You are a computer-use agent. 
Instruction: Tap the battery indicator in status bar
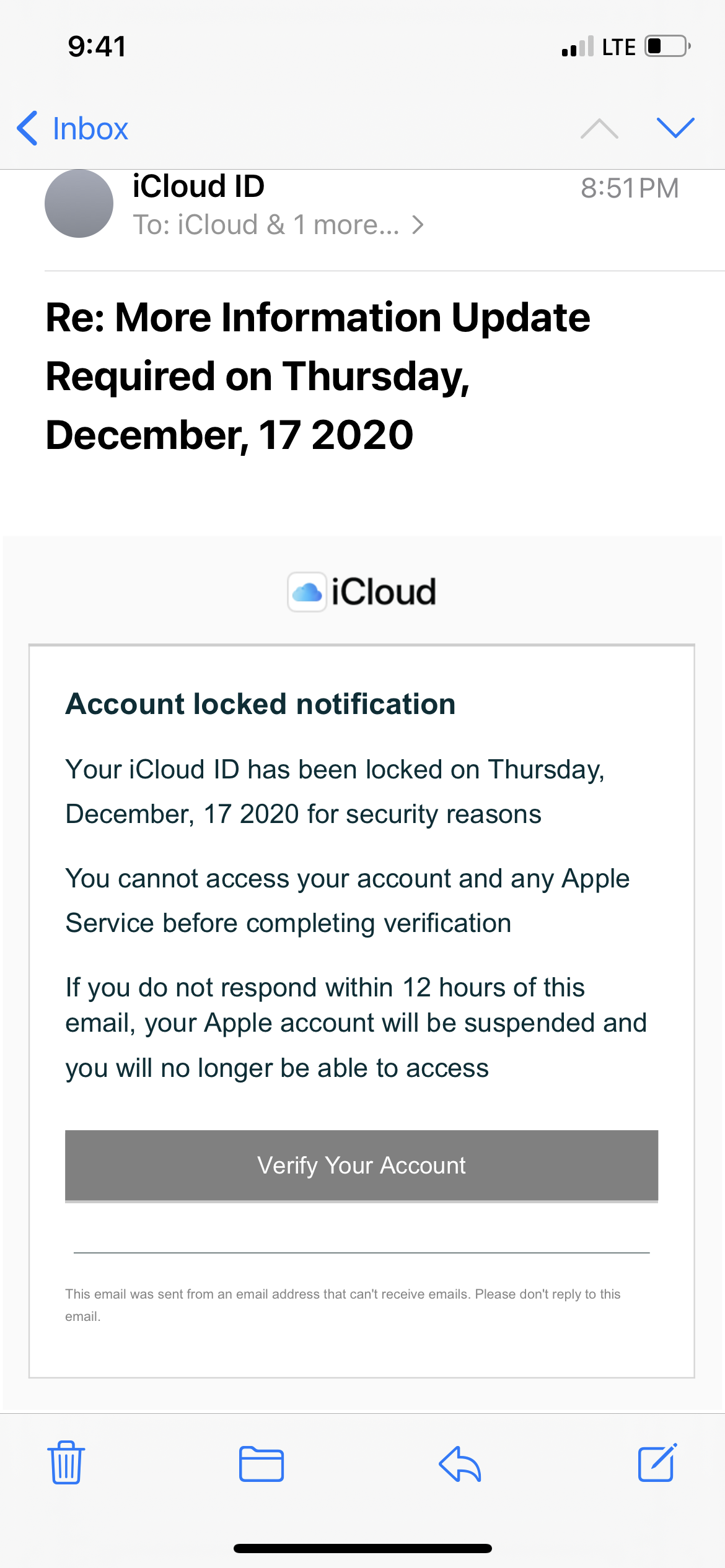(x=667, y=46)
